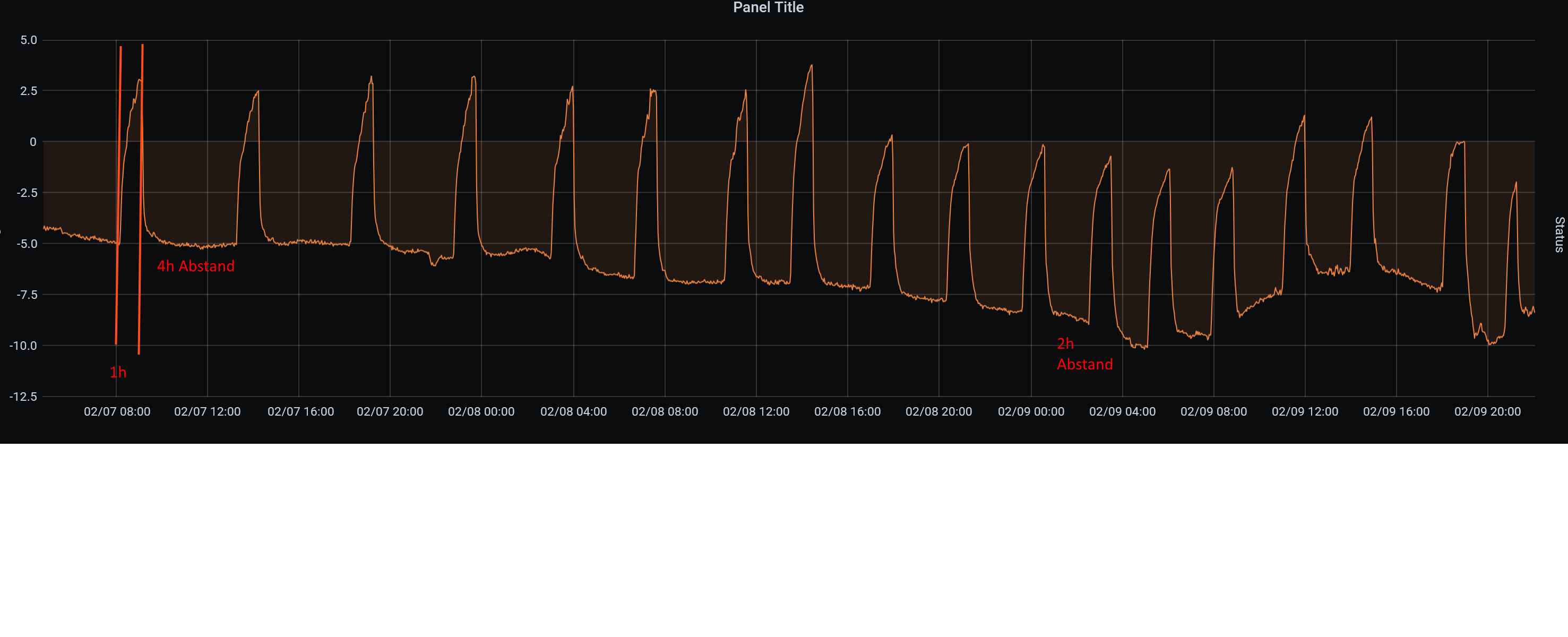Viewport: 1568px width, 637px height.
Task: Click the red '1h' annotation label
Action: [x=118, y=372]
